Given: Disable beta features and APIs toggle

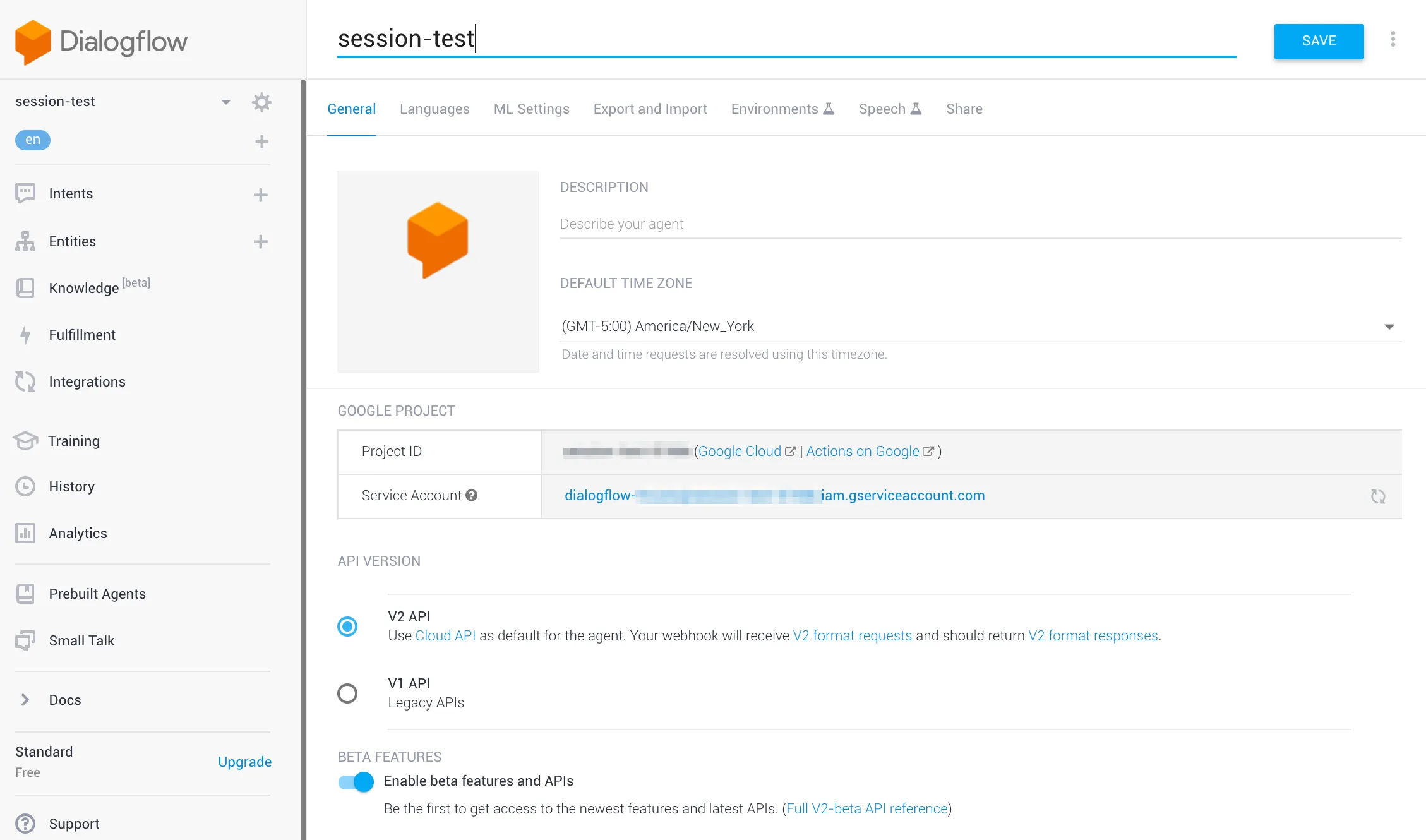Looking at the screenshot, I should (356, 782).
